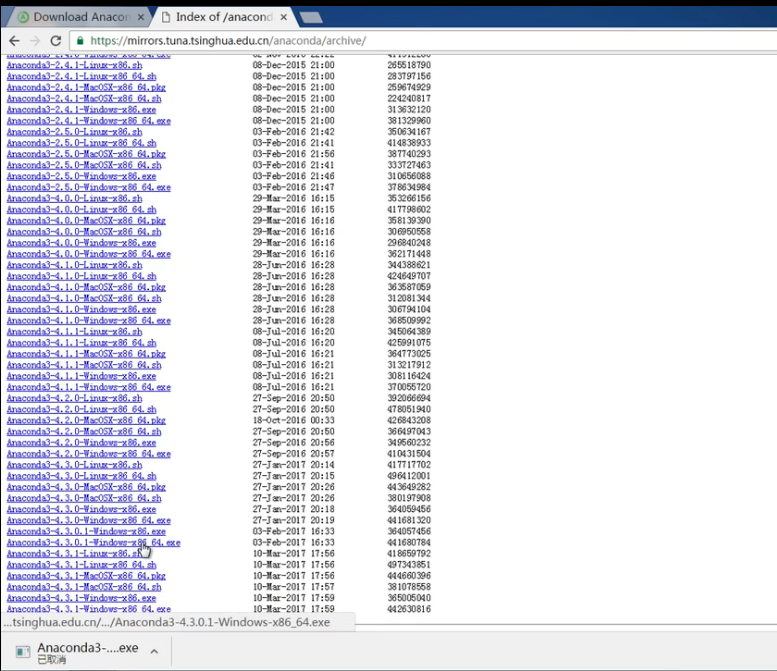Reload the page with refresh icon
Image resolution: width=777 pixels, height=671 pixels.
click(56, 41)
